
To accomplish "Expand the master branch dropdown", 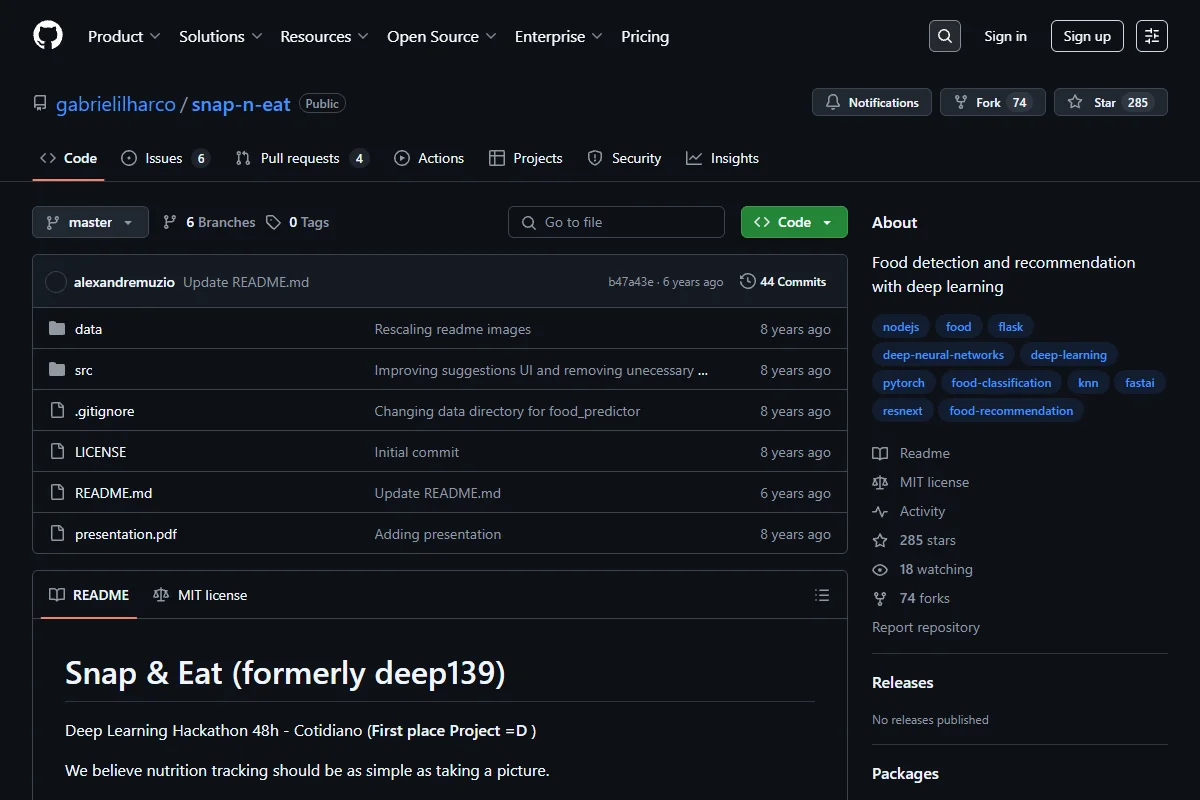I will [90, 222].
